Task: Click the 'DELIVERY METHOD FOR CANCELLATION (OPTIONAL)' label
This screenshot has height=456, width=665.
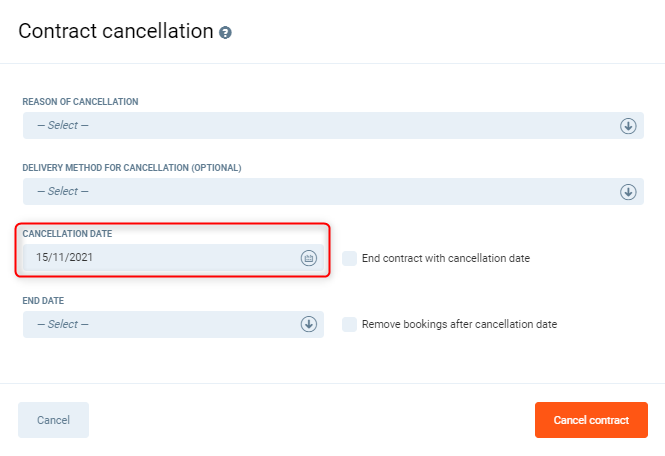Action: (x=132, y=168)
